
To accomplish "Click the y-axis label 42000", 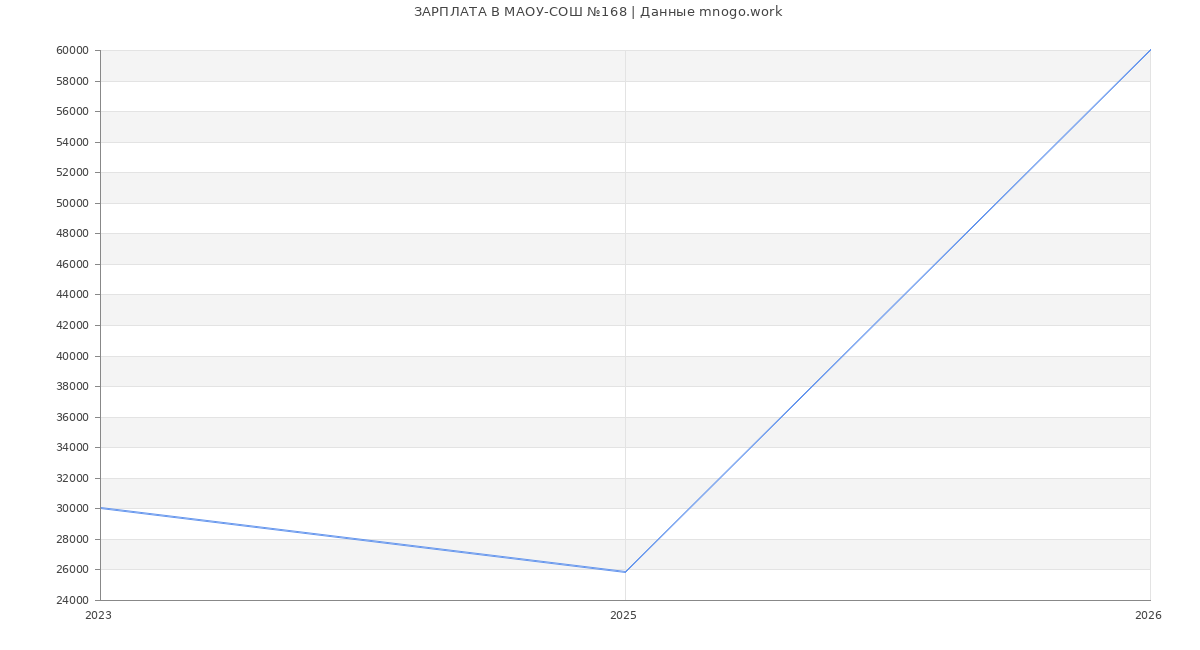I will (73, 325).
